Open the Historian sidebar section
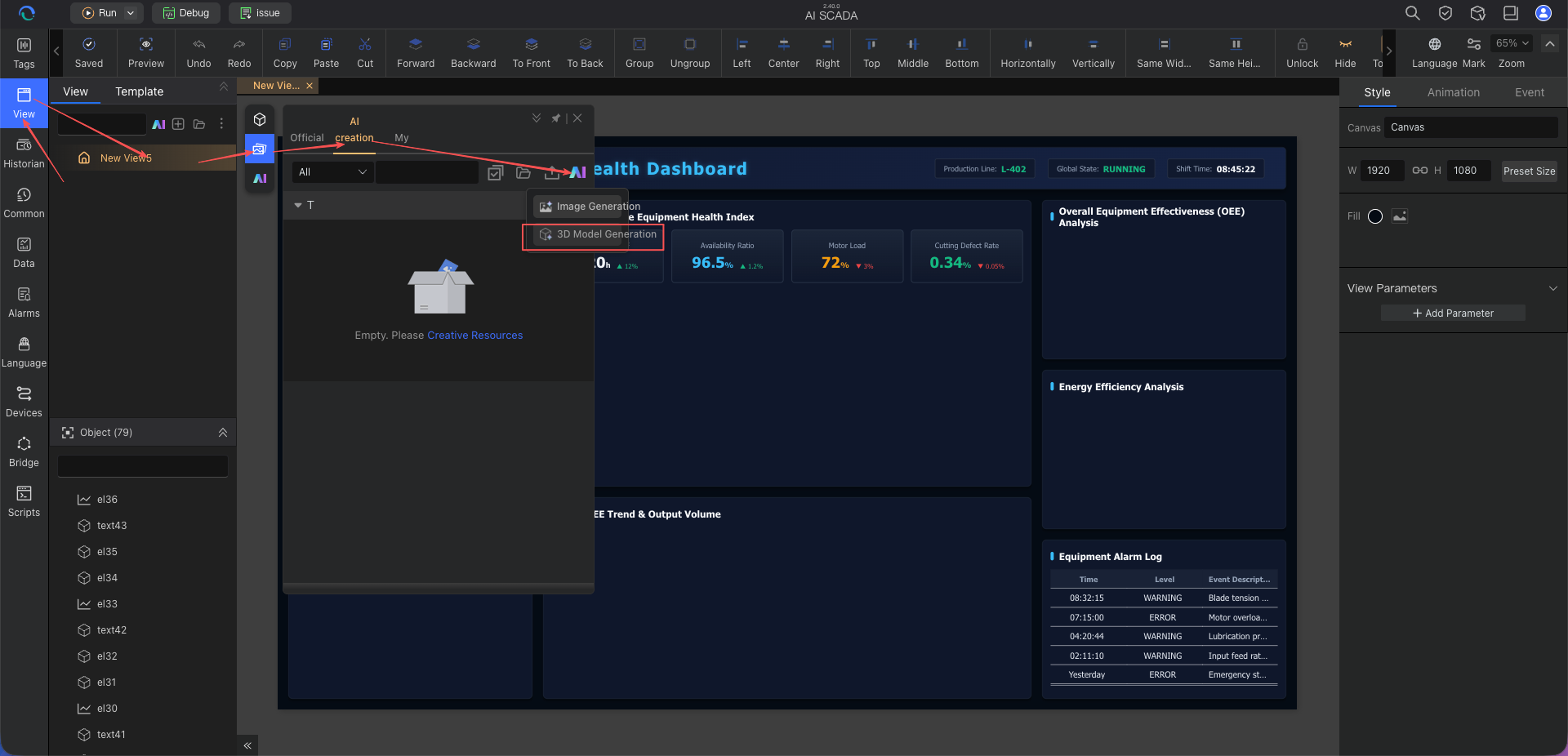This screenshot has height=756, width=1568. 24,153
